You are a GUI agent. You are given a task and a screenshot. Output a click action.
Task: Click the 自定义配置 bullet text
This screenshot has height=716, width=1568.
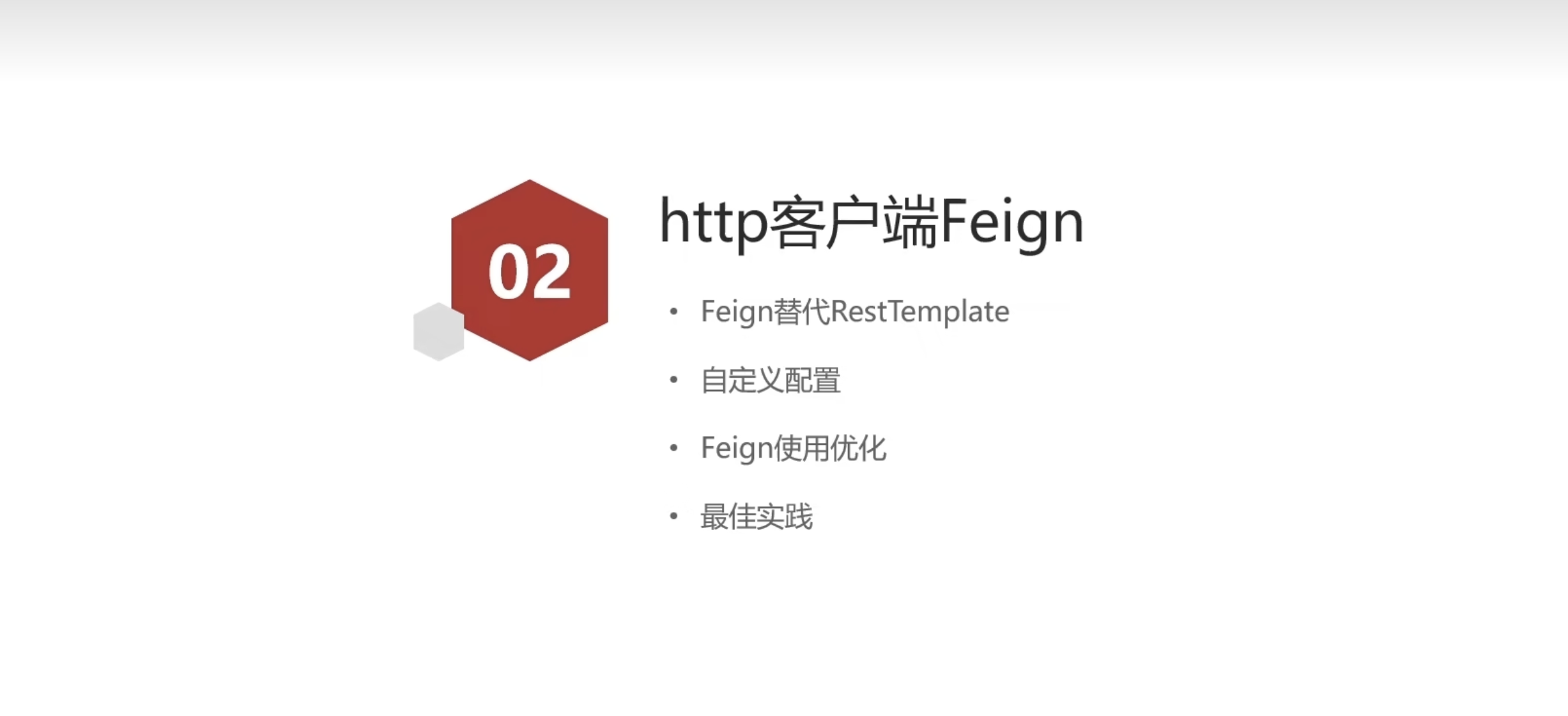click(771, 380)
